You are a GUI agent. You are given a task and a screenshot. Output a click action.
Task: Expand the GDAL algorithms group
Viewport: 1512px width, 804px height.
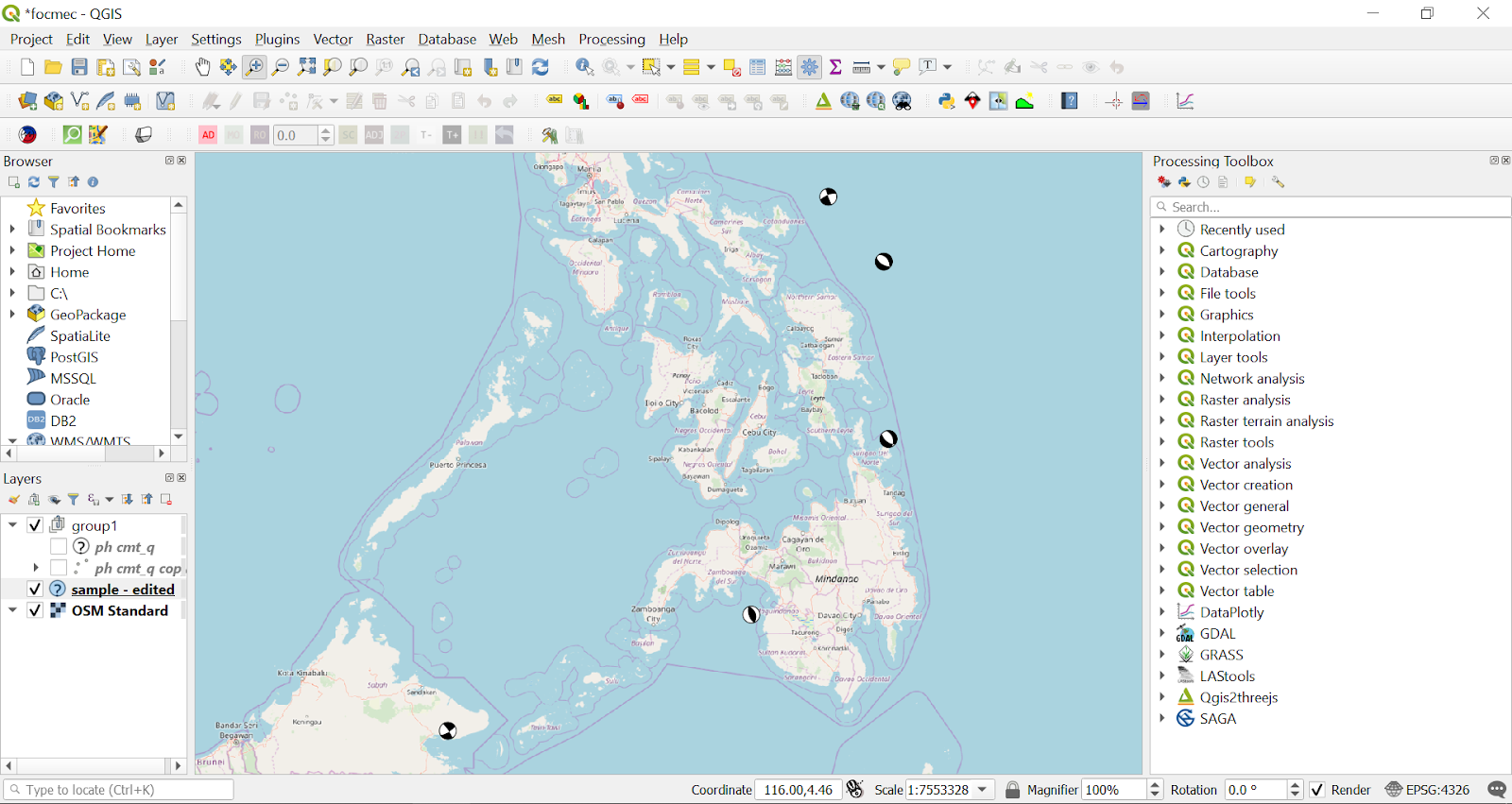click(x=1162, y=634)
